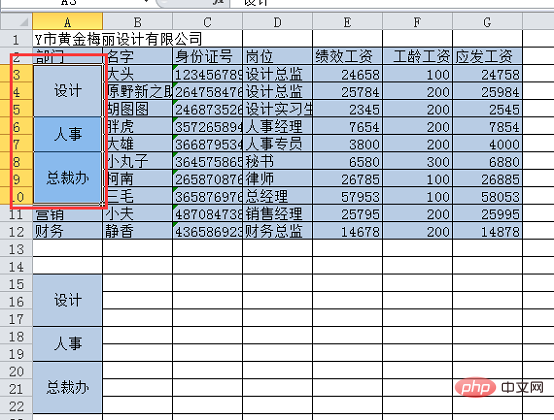Select lower merged 总裁办 cell in rows 20-22

pos(67,388)
